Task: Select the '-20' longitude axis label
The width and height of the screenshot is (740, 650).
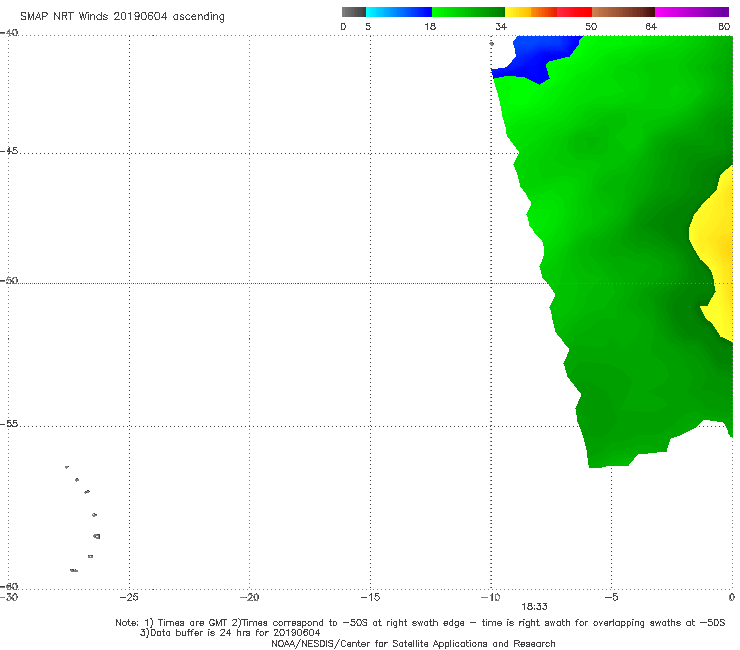Action: (250, 597)
